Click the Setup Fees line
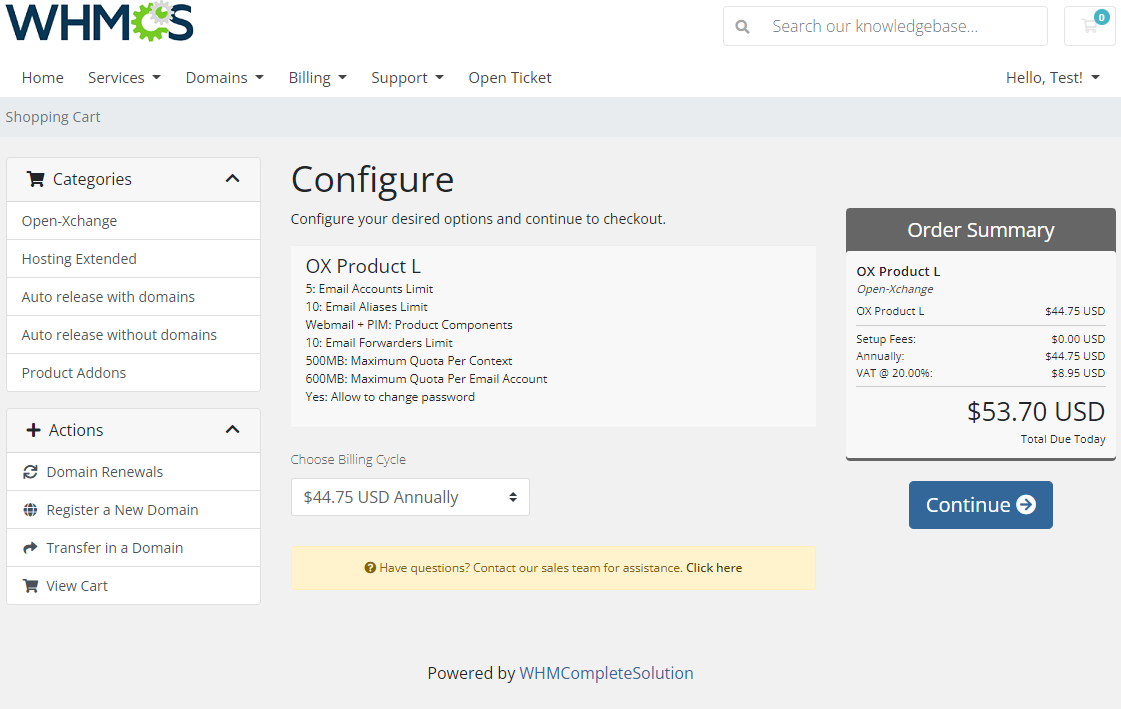The height and width of the screenshot is (709, 1121). tap(980, 339)
